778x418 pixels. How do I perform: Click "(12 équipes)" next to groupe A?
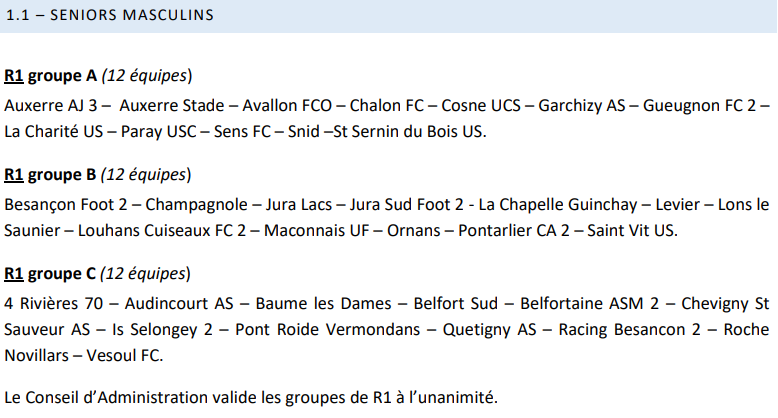tap(147, 76)
